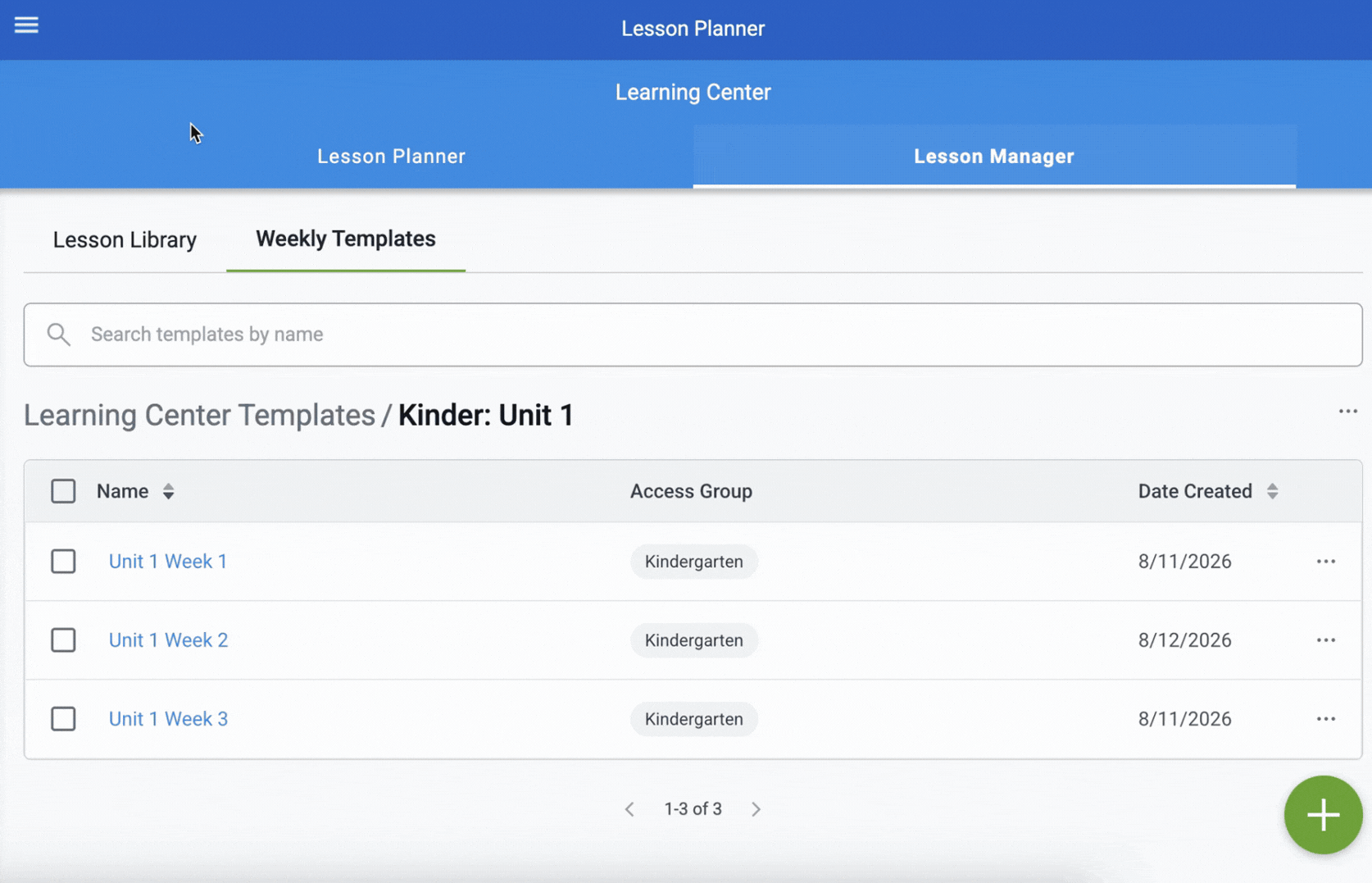Go to the previous page of templates
Viewport: 1372px width, 883px height.
pyautogui.click(x=629, y=809)
